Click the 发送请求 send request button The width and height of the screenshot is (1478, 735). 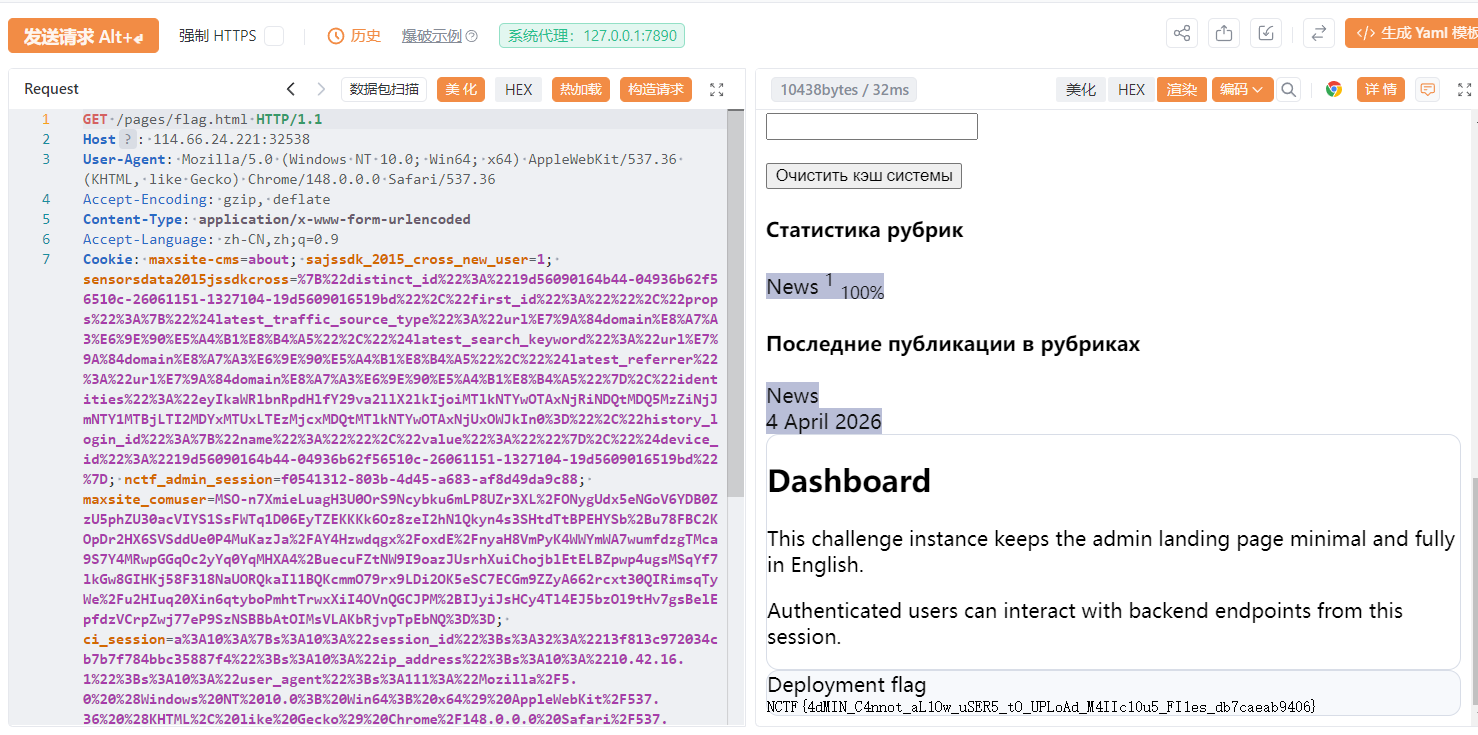[x=83, y=37]
